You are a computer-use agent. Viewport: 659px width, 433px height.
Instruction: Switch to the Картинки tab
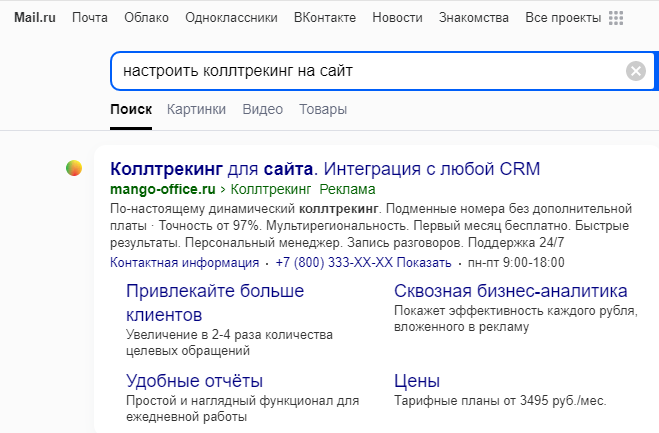(x=196, y=109)
